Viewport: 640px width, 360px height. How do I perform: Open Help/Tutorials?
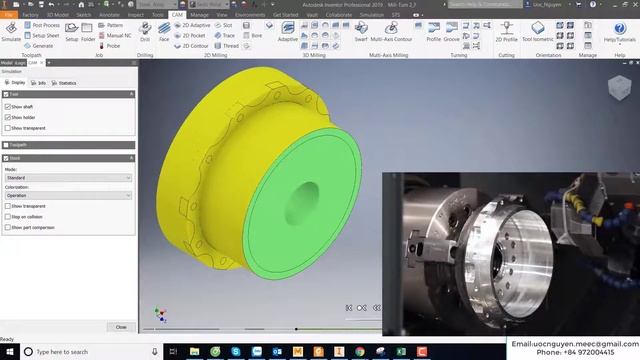tap(620, 32)
